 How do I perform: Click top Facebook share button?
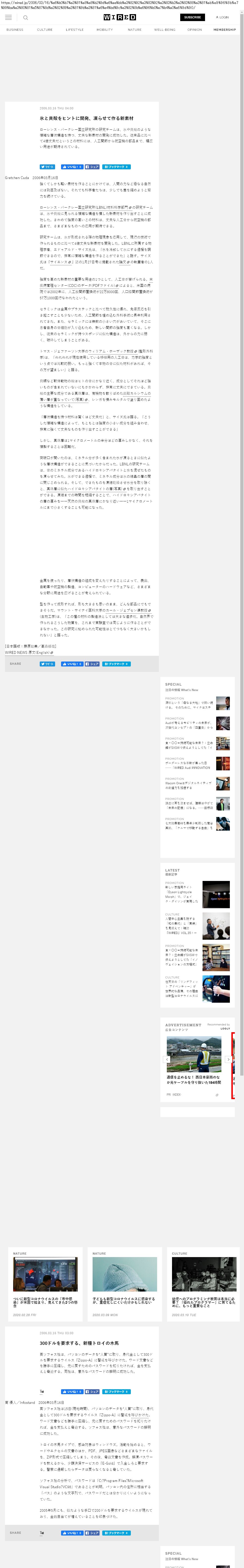click(92, 167)
